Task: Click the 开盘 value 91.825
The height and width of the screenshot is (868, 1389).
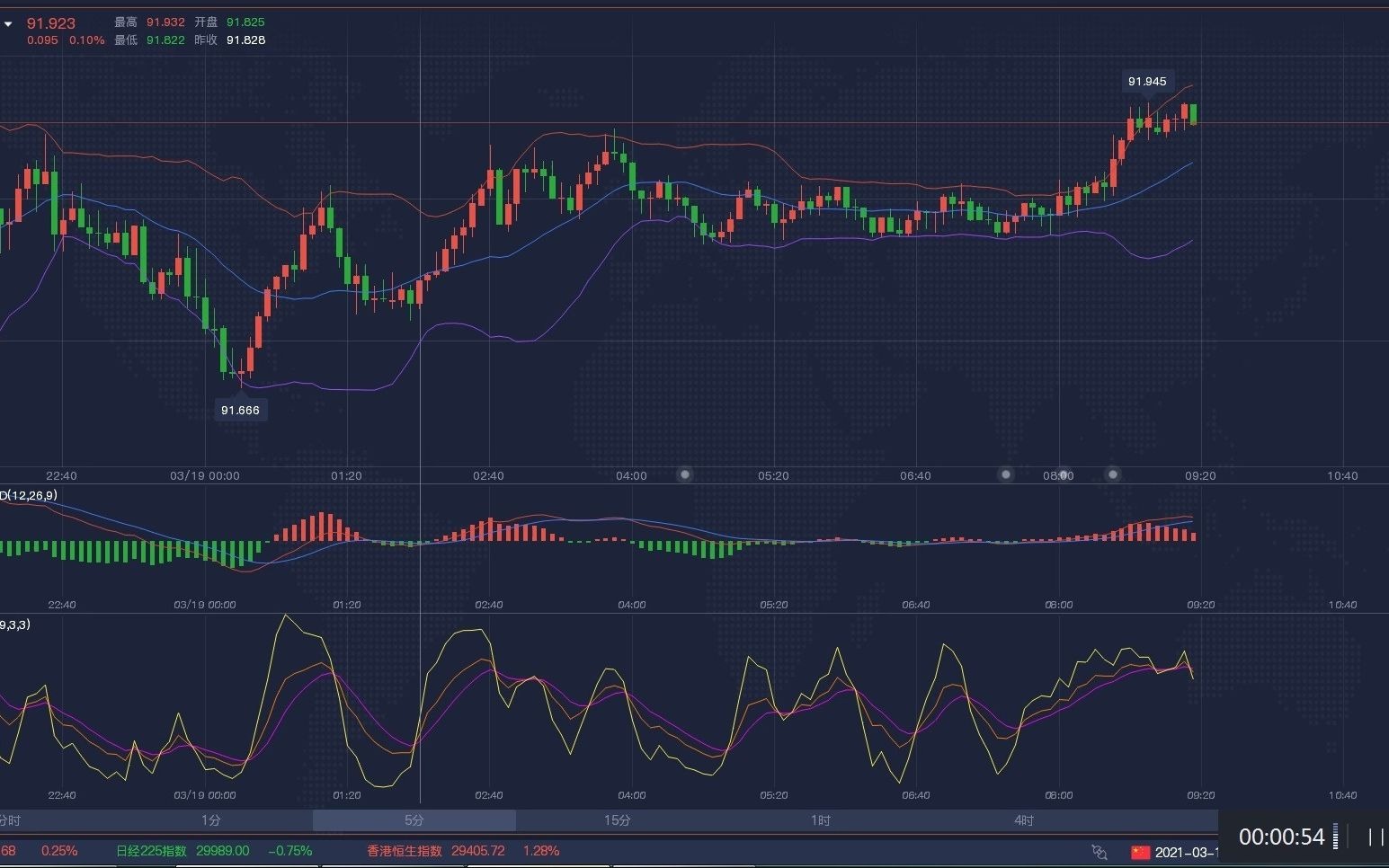Action: point(245,22)
